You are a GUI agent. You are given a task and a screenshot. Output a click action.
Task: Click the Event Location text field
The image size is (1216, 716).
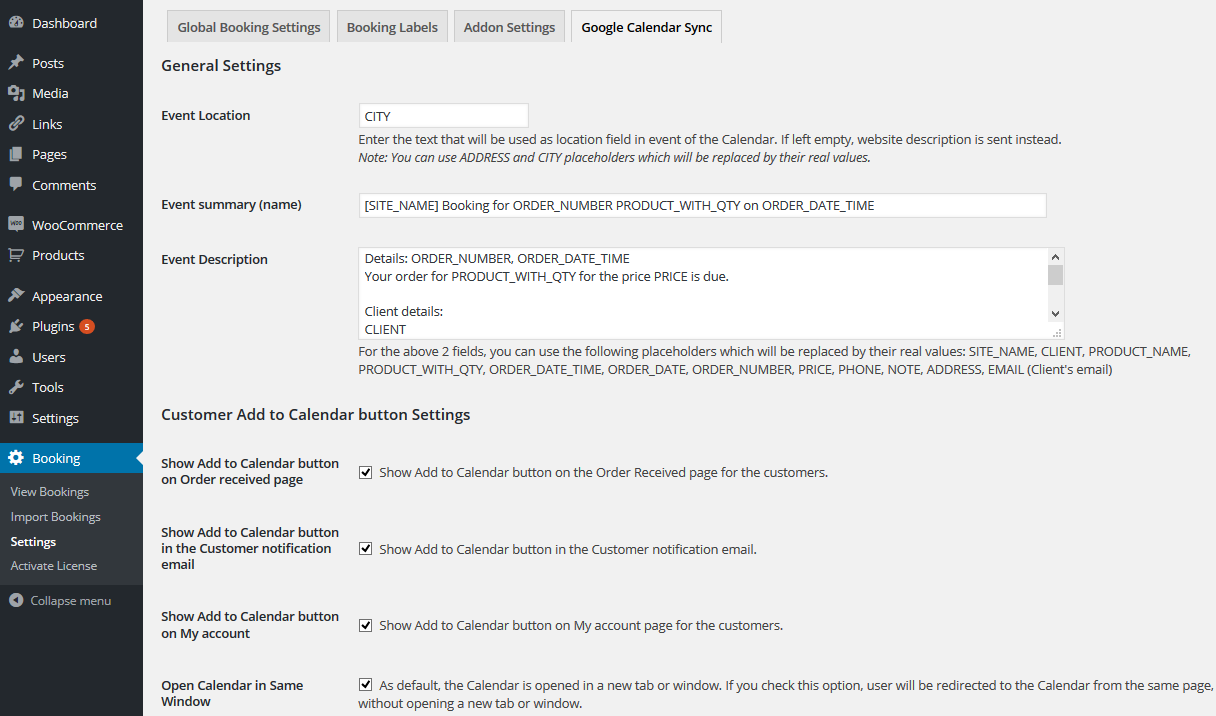click(x=443, y=116)
